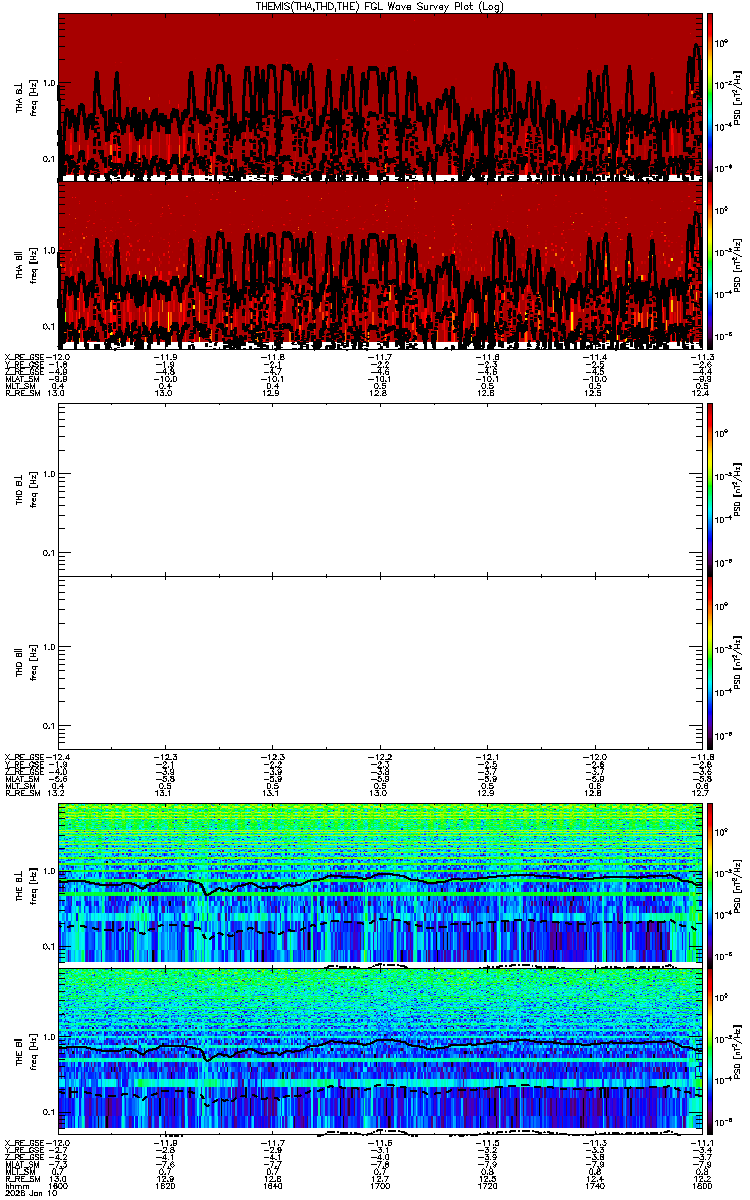Click the PSD [nT²/Hz] label beside THD B-perpendicular color bar

pos(738,491)
